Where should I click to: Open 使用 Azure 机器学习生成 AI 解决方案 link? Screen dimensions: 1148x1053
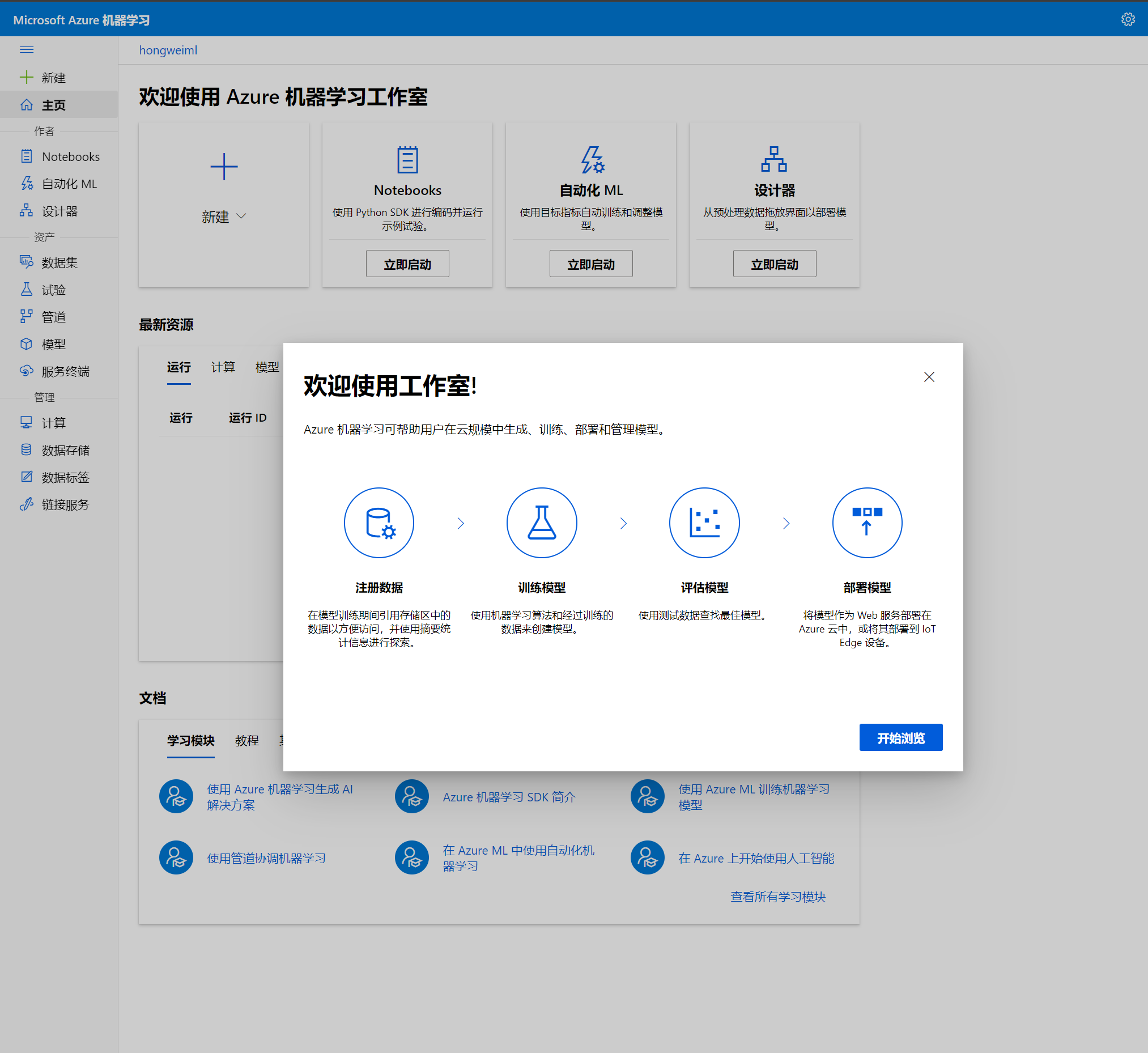280,797
